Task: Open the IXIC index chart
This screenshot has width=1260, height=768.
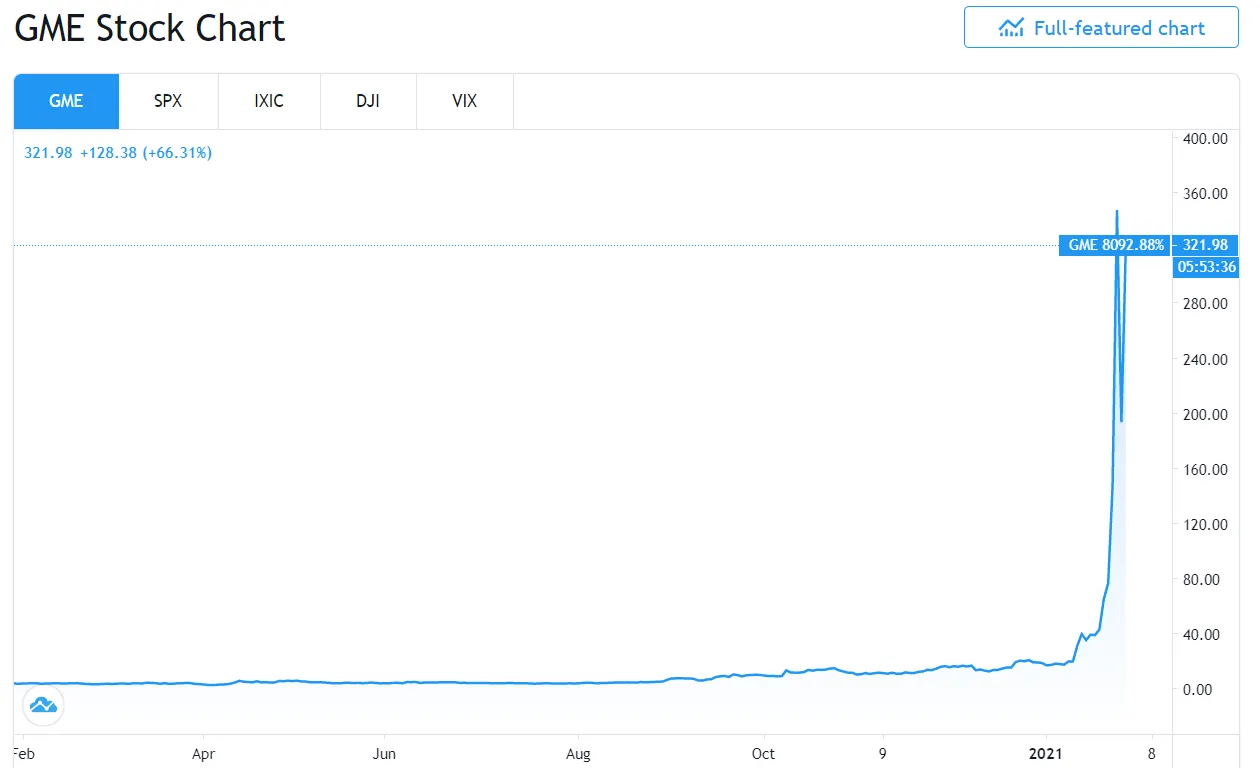Action: pyautogui.click(x=268, y=101)
